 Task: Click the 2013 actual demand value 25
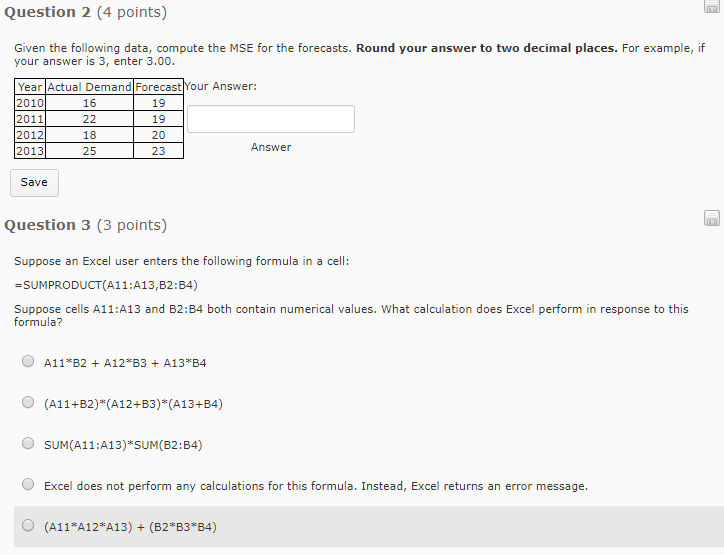pyautogui.click(x=90, y=151)
